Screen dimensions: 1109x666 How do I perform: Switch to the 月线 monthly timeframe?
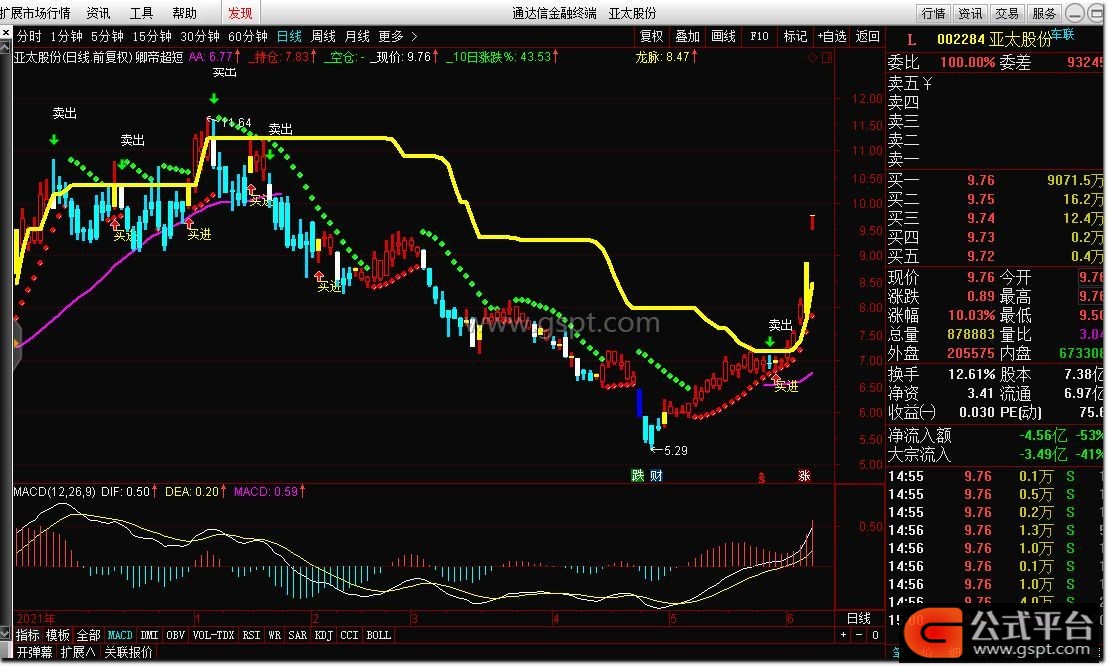(357, 36)
